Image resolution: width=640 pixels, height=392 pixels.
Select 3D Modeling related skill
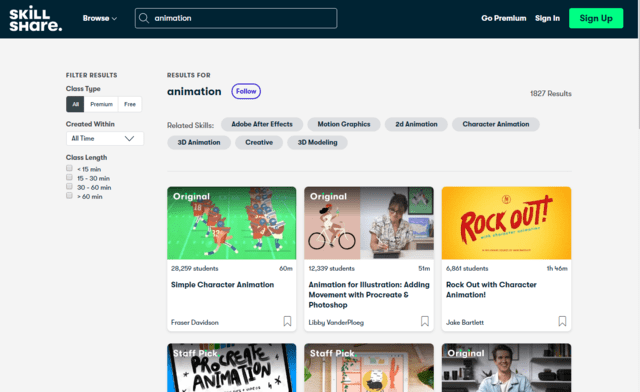[x=318, y=143]
